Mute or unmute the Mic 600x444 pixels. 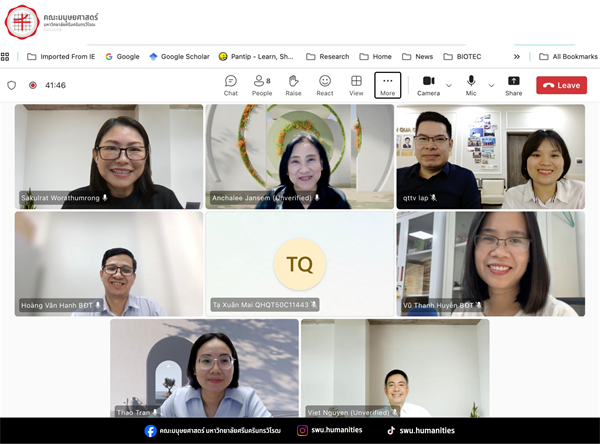(x=470, y=85)
